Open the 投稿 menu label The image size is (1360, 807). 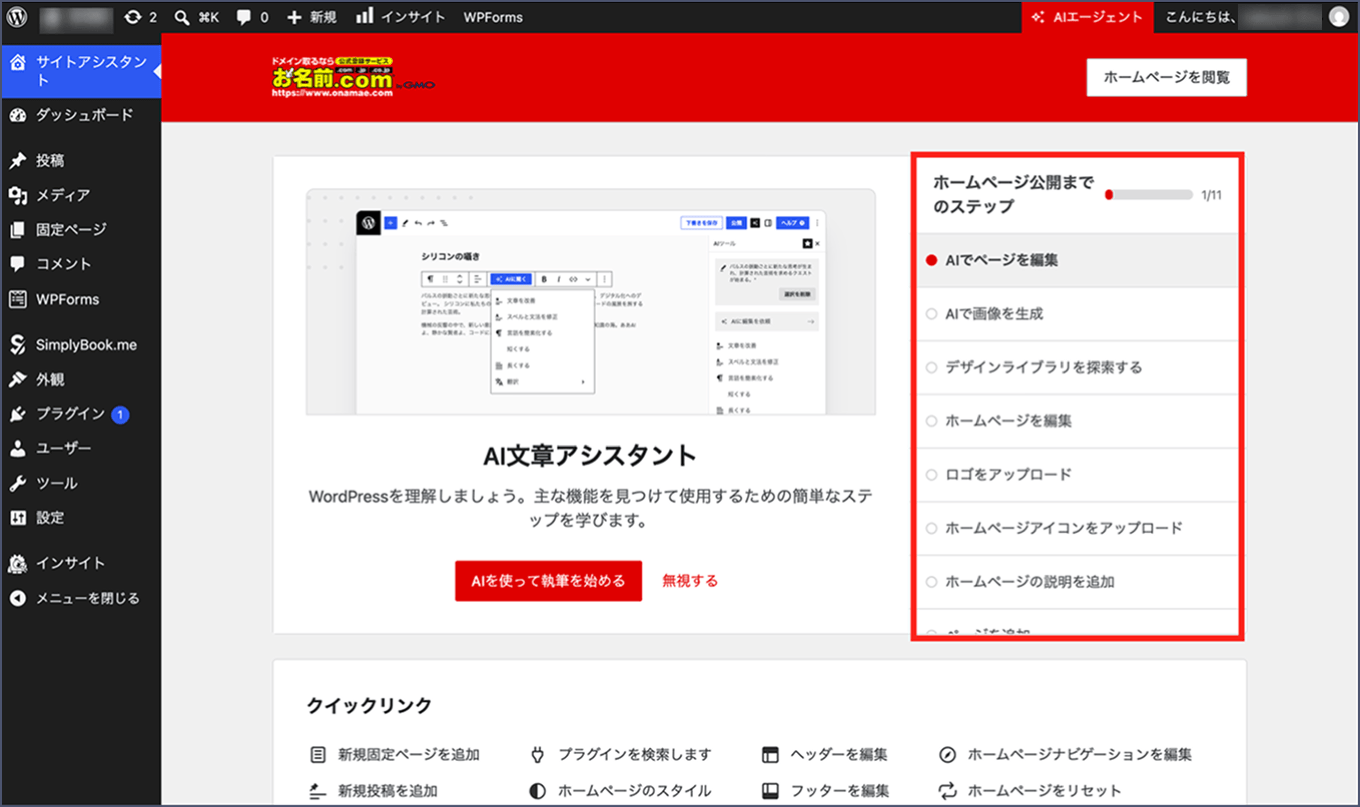pyautogui.click(x=50, y=161)
